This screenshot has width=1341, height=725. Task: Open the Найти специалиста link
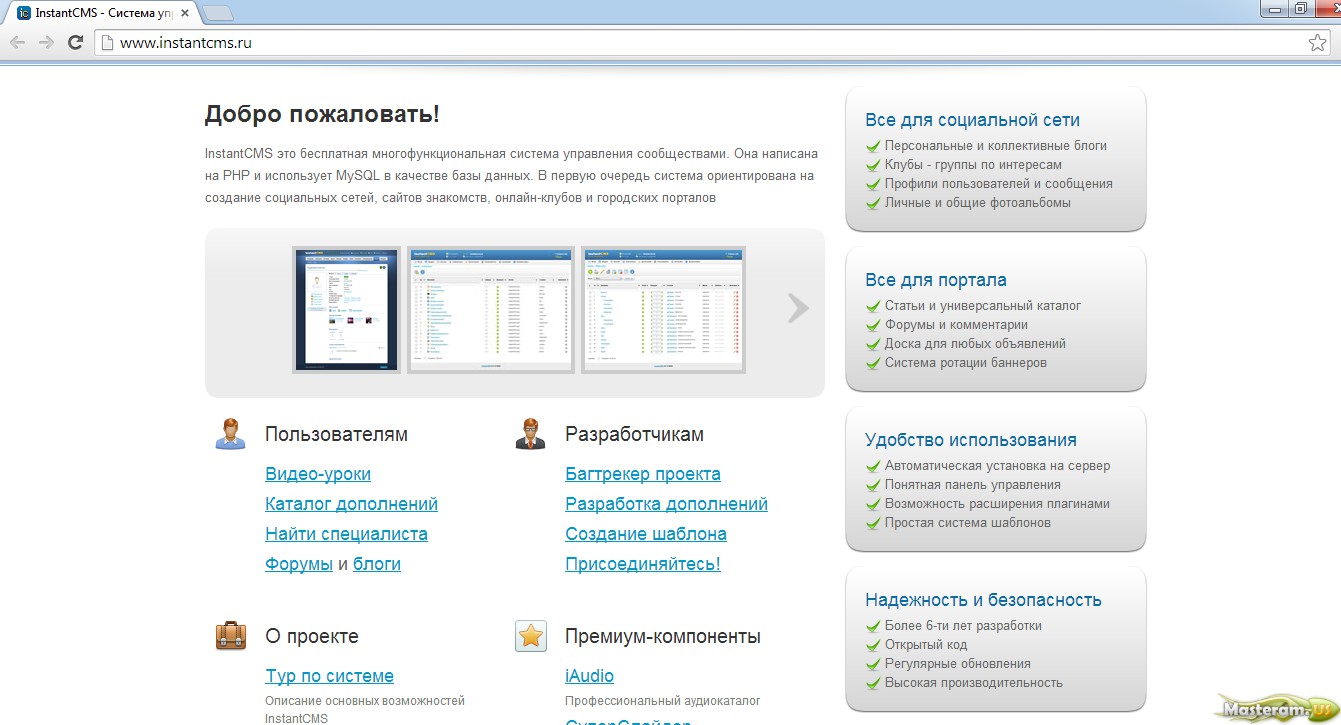(346, 534)
